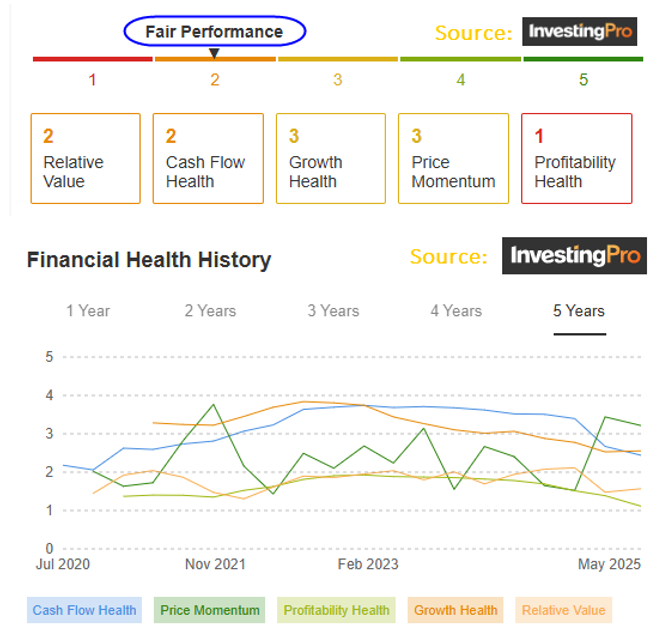Image resolution: width=653 pixels, height=631 pixels.
Task: Switch to the 1 Year tab
Action: pyautogui.click(x=88, y=311)
